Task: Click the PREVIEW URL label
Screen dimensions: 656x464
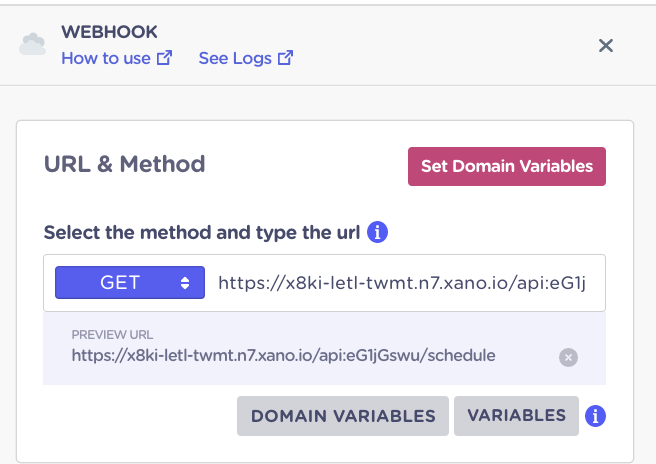Action: click(112, 334)
